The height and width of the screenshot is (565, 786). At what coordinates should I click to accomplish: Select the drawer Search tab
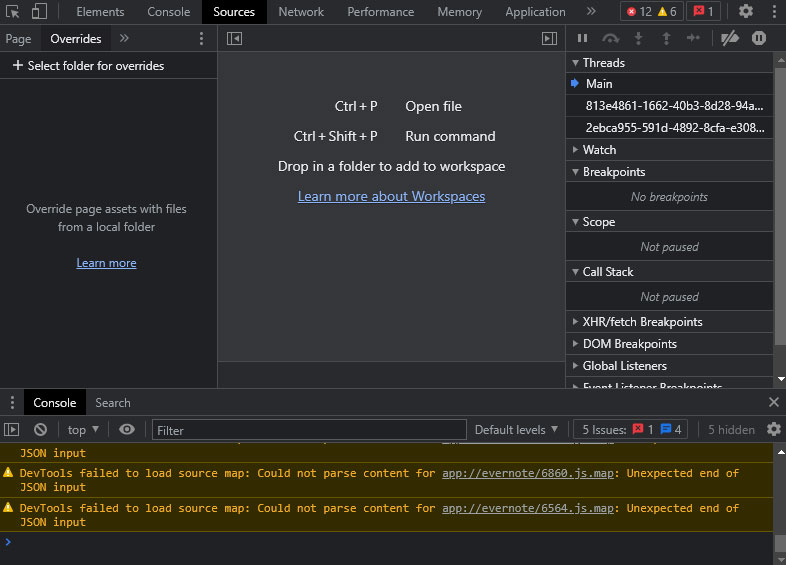pyautogui.click(x=113, y=403)
